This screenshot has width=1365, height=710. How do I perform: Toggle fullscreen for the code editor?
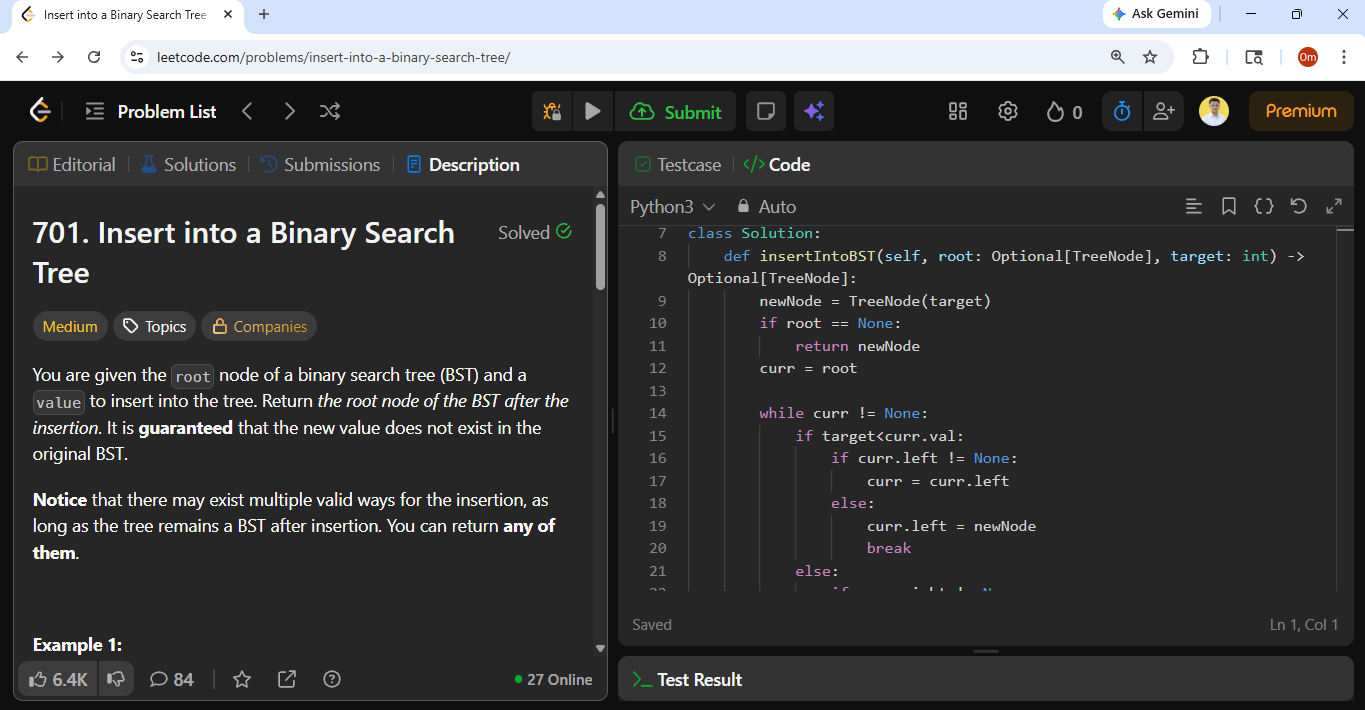tap(1334, 206)
